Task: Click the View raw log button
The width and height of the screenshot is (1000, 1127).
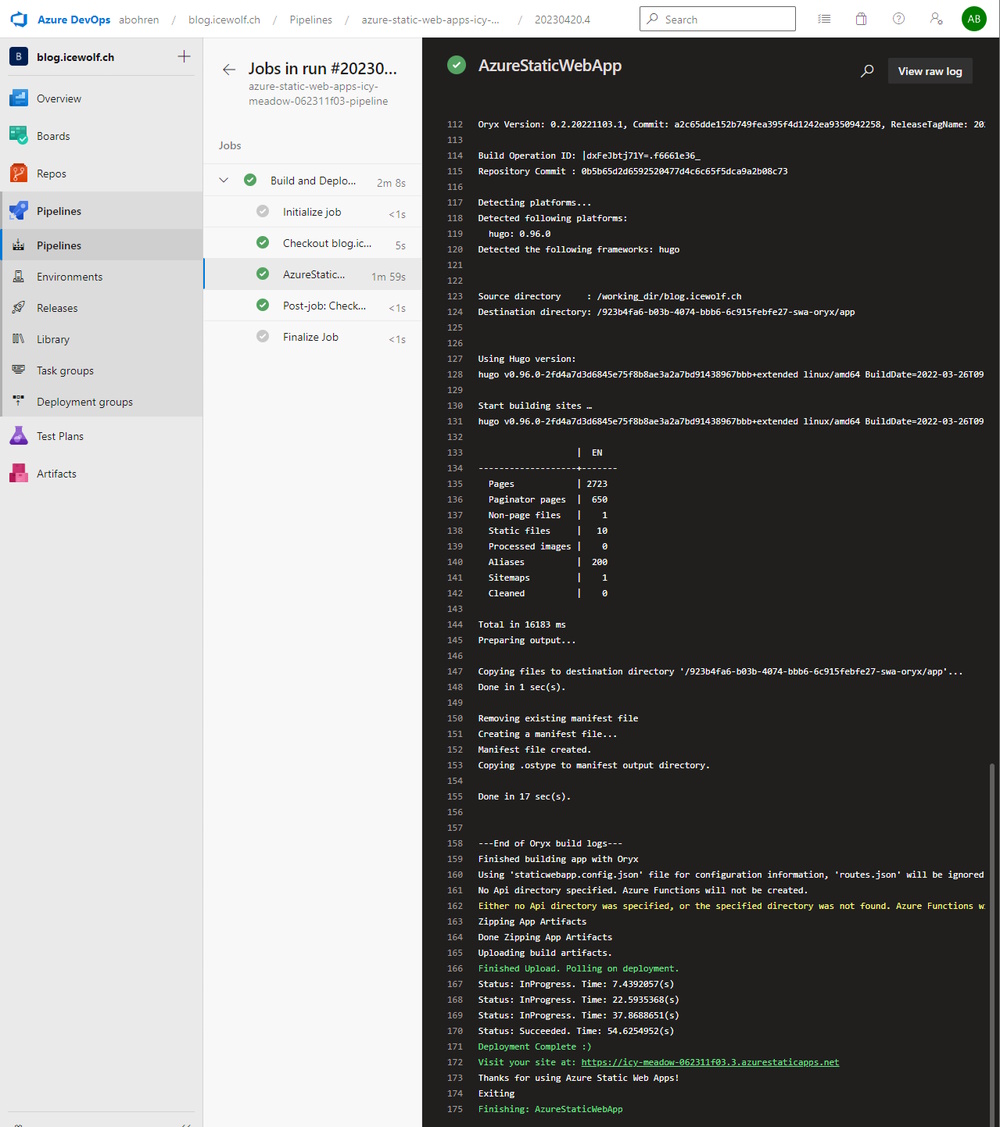Action: [930, 70]
